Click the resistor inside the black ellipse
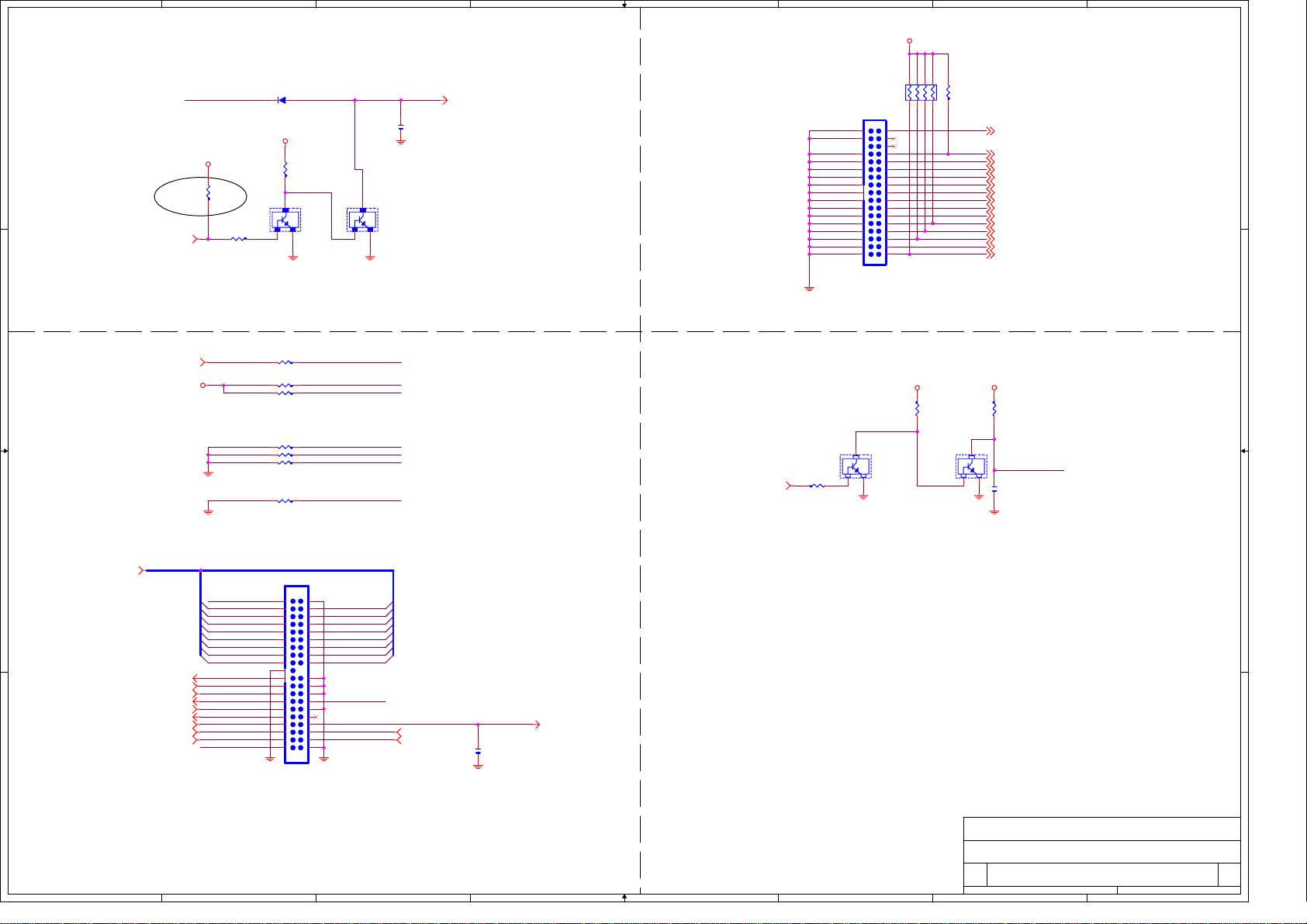The image size is (1307, 924). tap(208, 191)
